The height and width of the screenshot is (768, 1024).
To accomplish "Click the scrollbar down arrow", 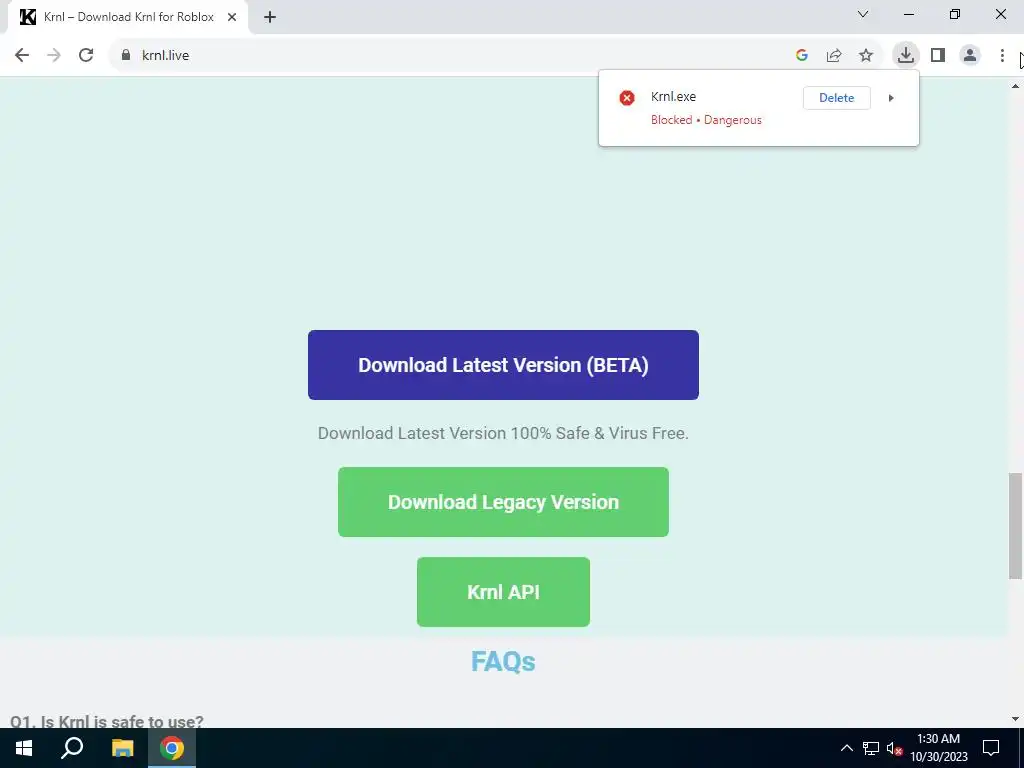I will pos(1015,719).
